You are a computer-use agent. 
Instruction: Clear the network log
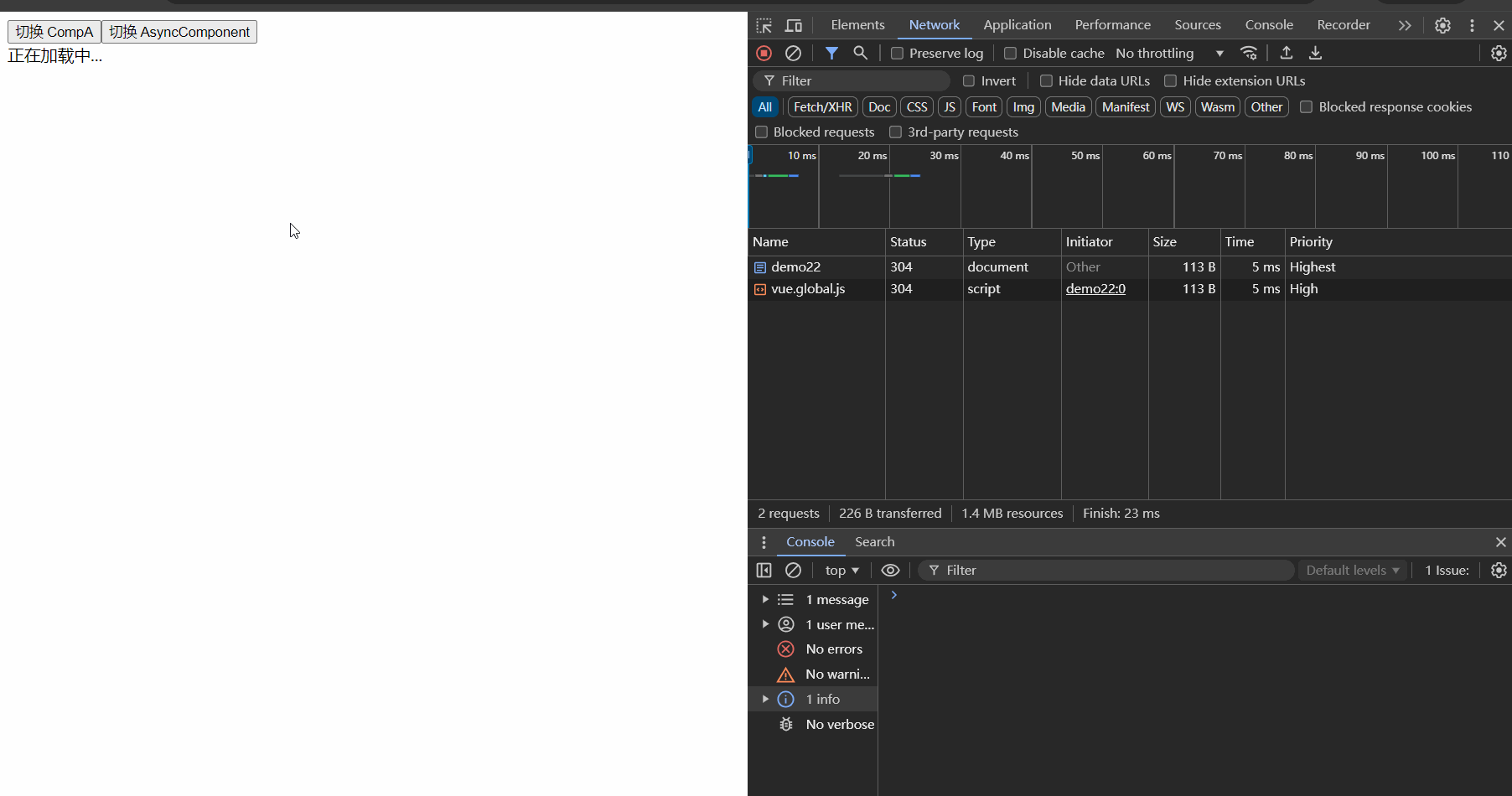tap(793, 53)
